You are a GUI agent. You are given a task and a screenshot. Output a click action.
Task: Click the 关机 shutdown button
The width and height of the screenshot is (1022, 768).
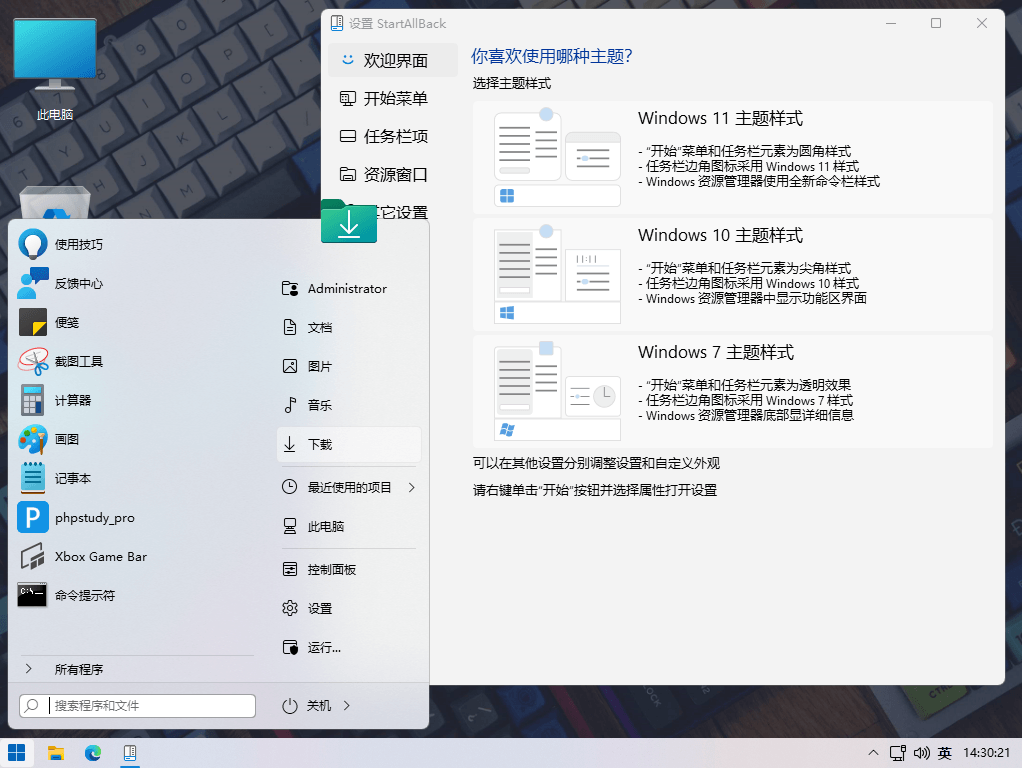[306, 706]
